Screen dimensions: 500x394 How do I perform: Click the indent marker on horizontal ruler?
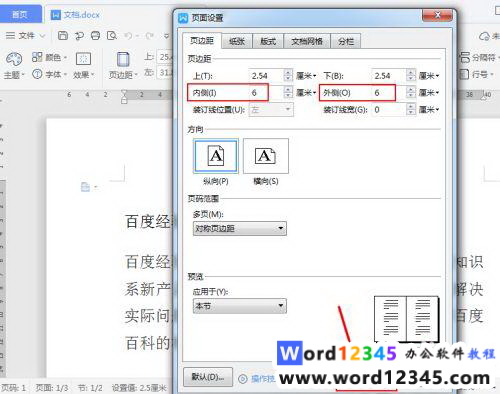[x=124, y=96]
